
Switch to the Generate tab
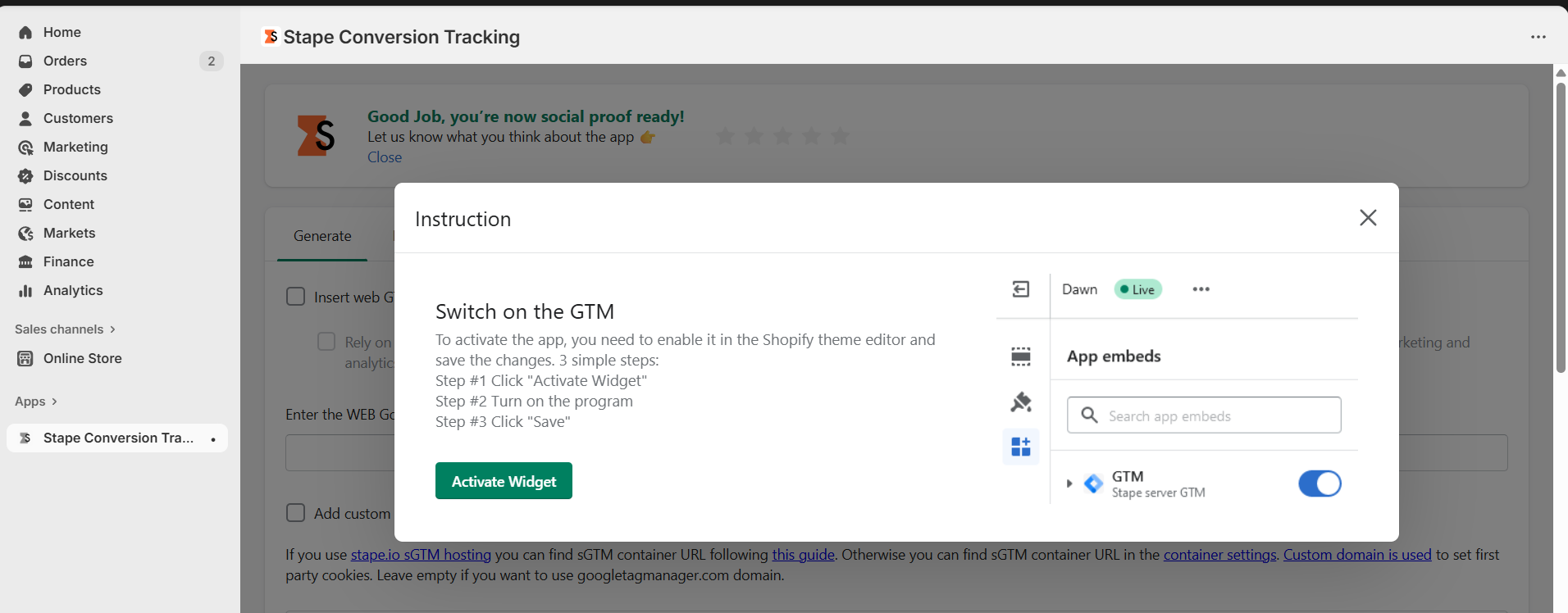tap(322, 236)
